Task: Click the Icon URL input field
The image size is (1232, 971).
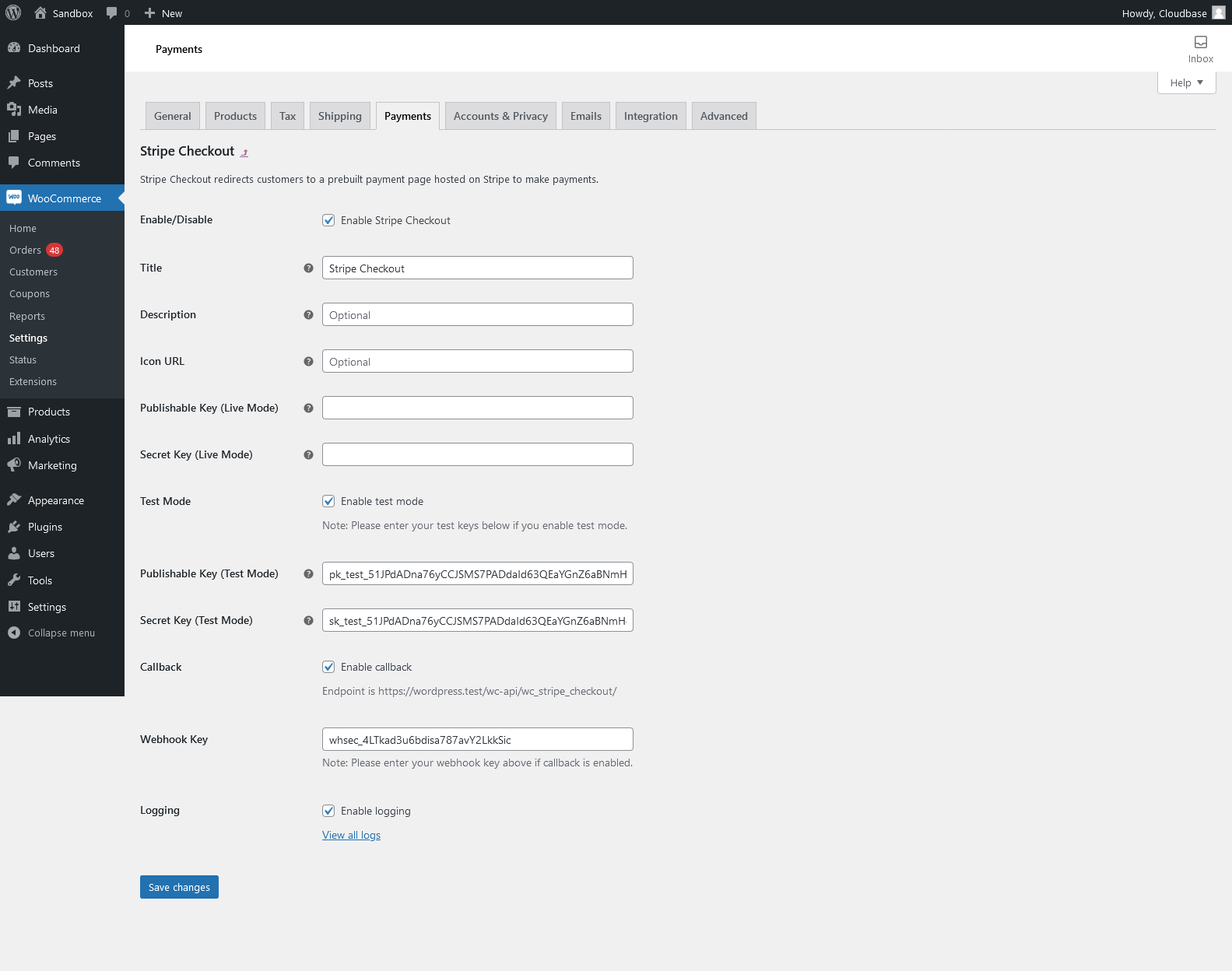Action: 478,361
